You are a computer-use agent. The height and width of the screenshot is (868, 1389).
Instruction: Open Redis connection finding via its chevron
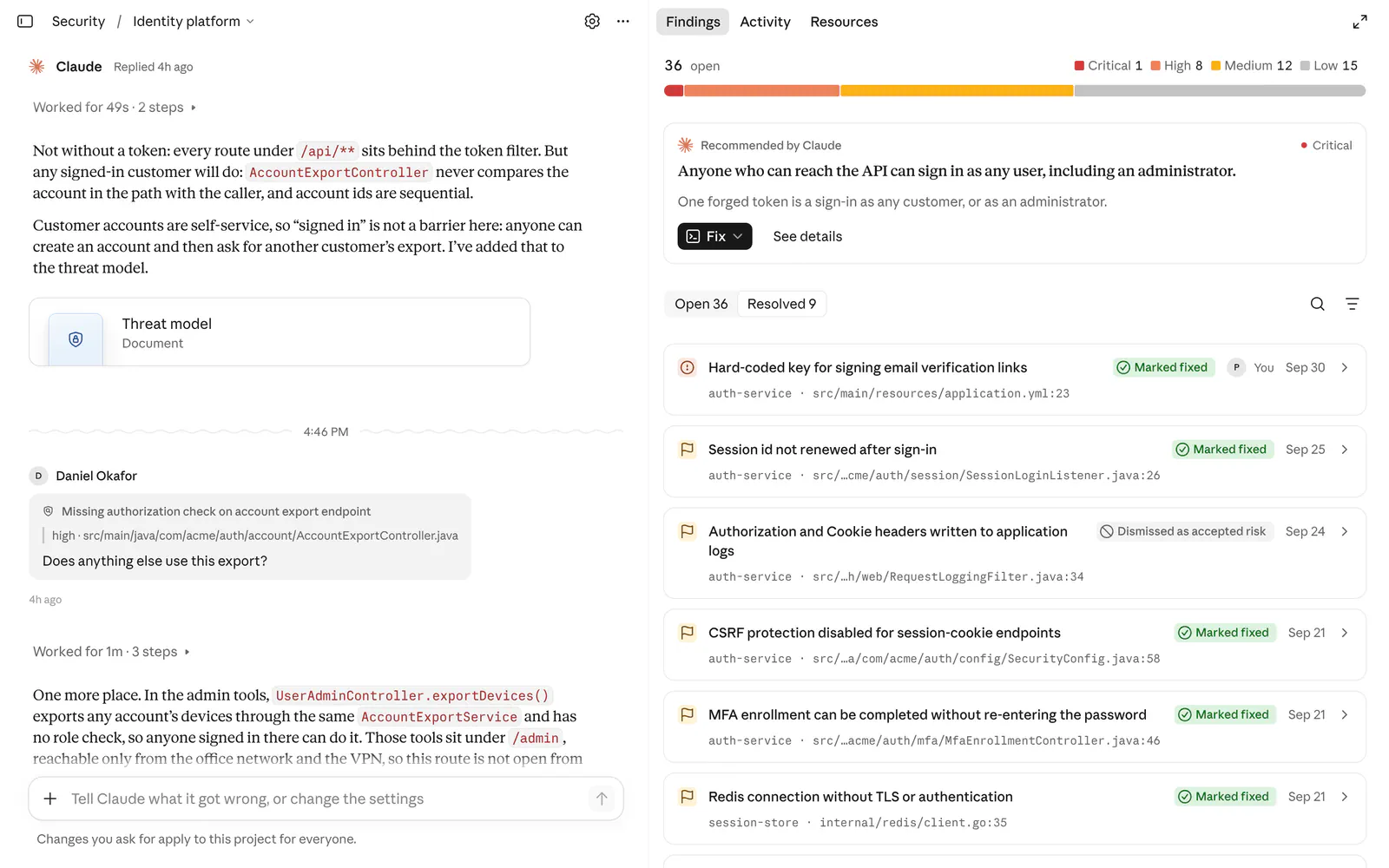click(x=1344, y=796)
